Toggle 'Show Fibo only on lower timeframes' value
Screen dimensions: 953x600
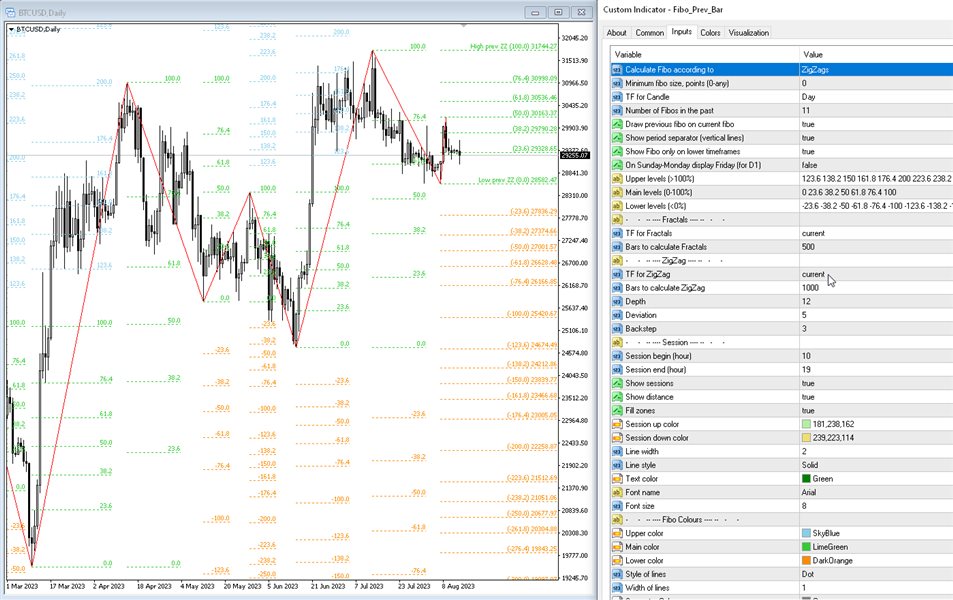pyautogui.click(x=808, y=151)
